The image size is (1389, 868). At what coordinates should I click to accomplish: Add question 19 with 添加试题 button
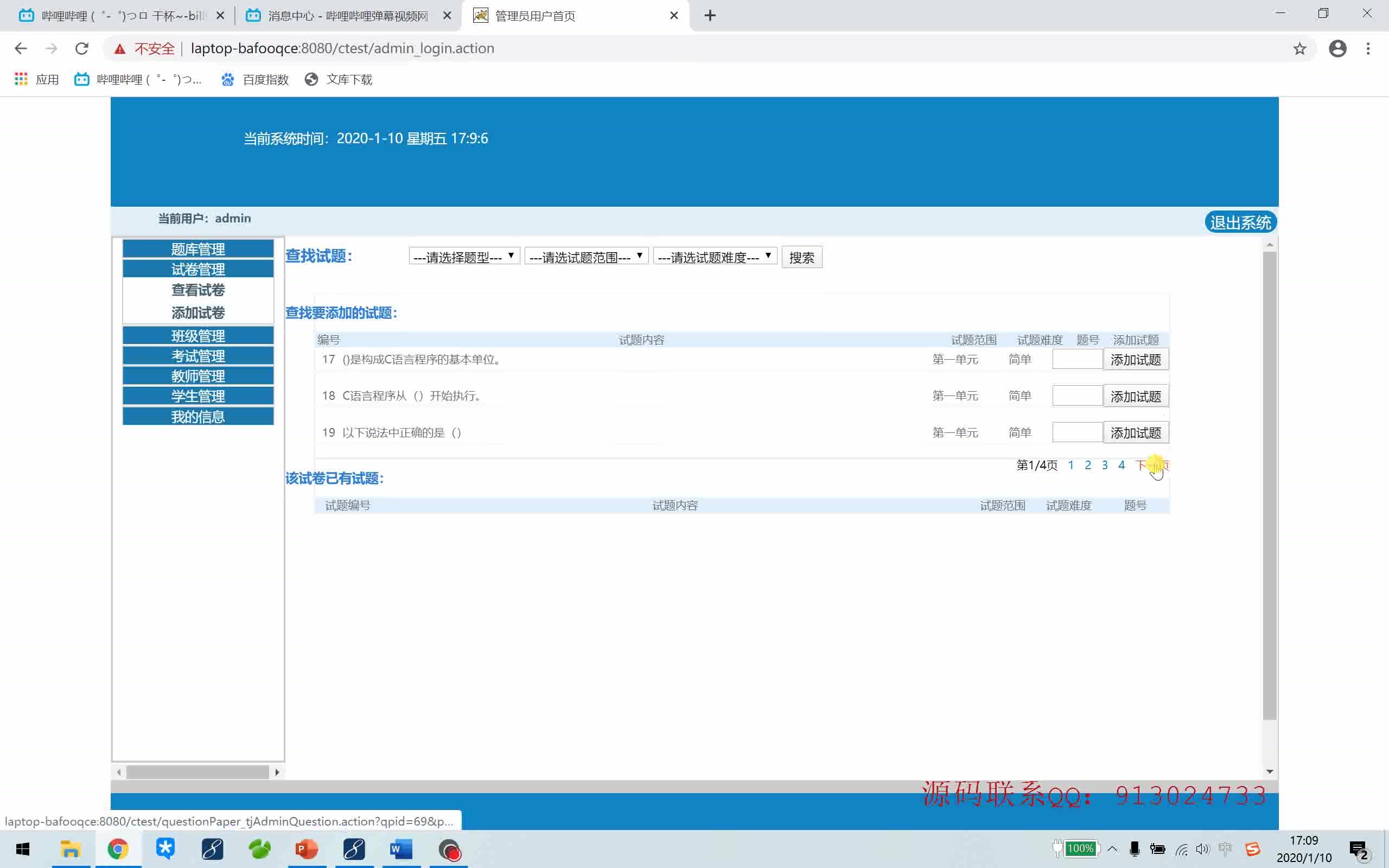click(x=1135, y=432)
